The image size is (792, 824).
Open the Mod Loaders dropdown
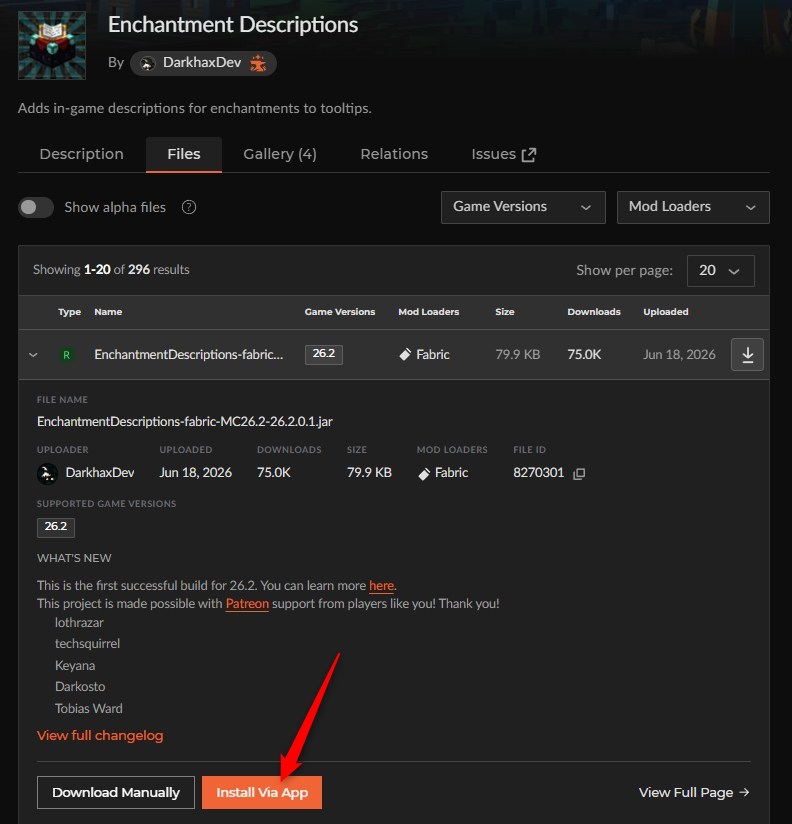693,207
